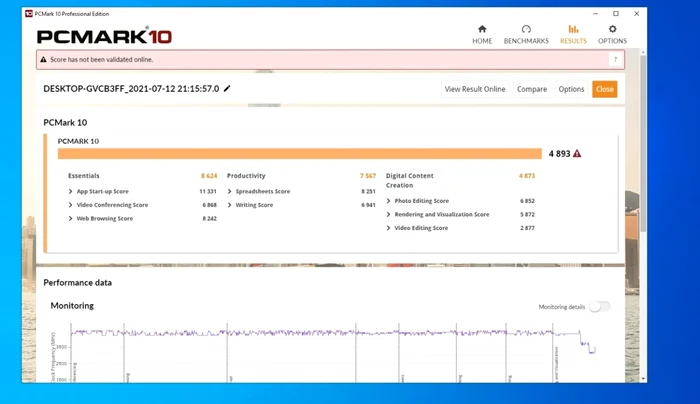Expand Spreadsheets Score row

229,191
